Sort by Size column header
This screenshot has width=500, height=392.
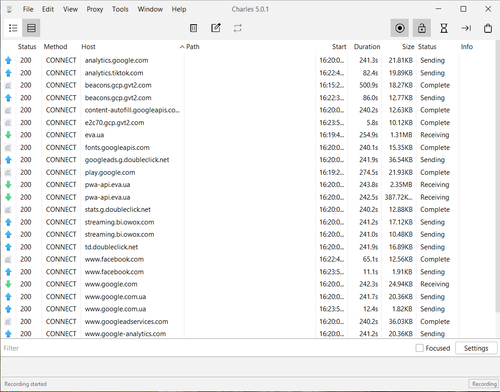click(408, 47)
